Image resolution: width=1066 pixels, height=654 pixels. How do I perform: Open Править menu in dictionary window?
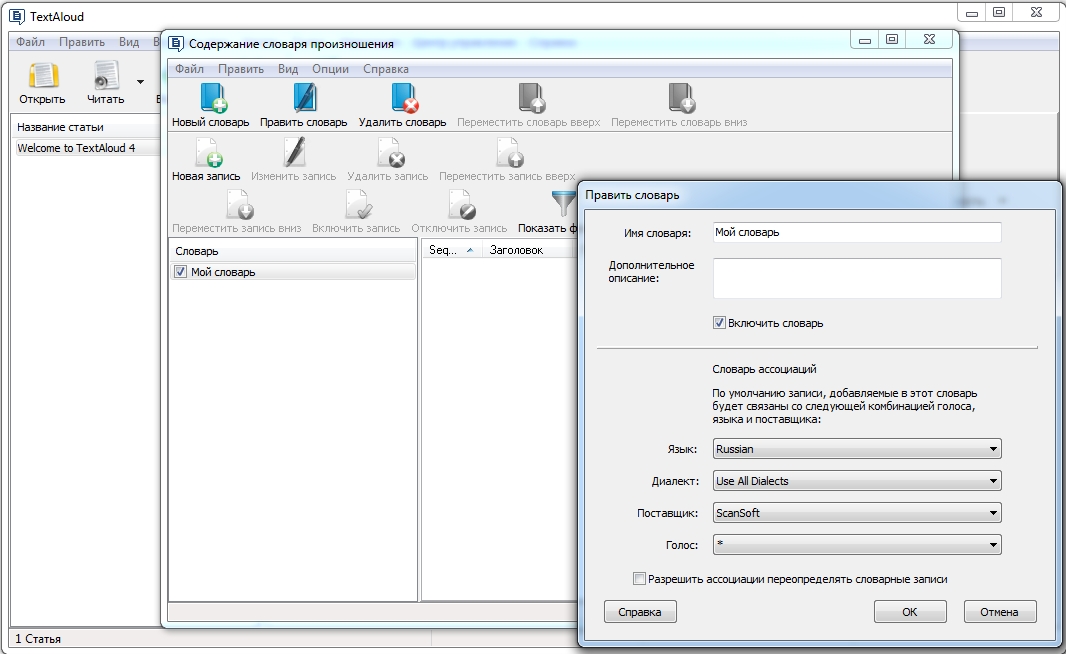pos(241,69)
